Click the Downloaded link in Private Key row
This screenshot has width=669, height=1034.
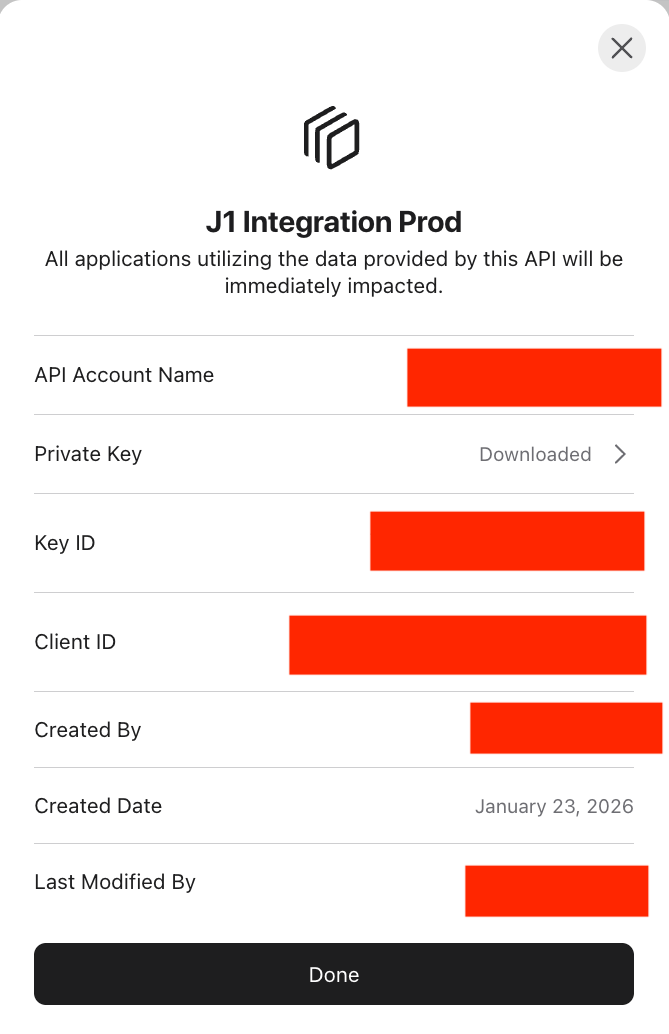535,454
